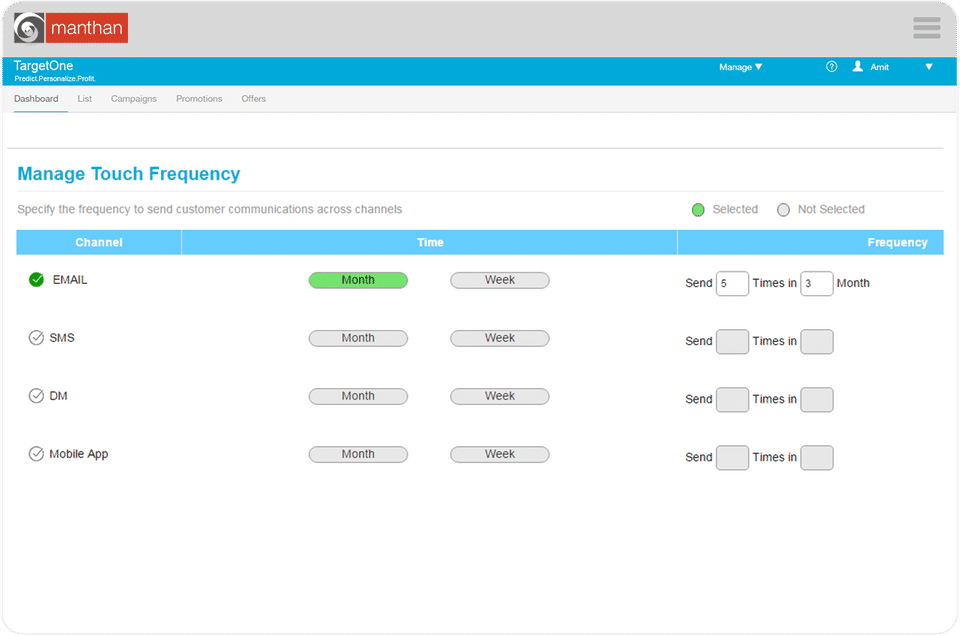Click the SMS Times in period field
The image size is (960, 636).
coord(817,342)
